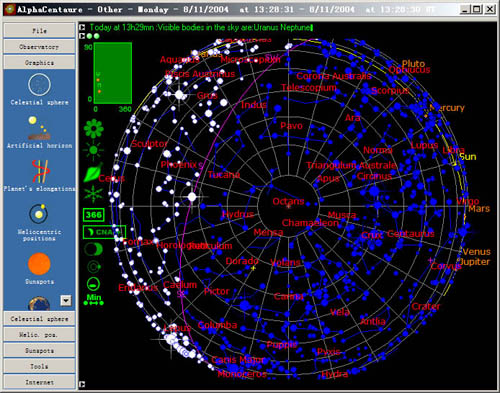
Task: Toggle the moon phase CNA box
Action: click(104, 232)
